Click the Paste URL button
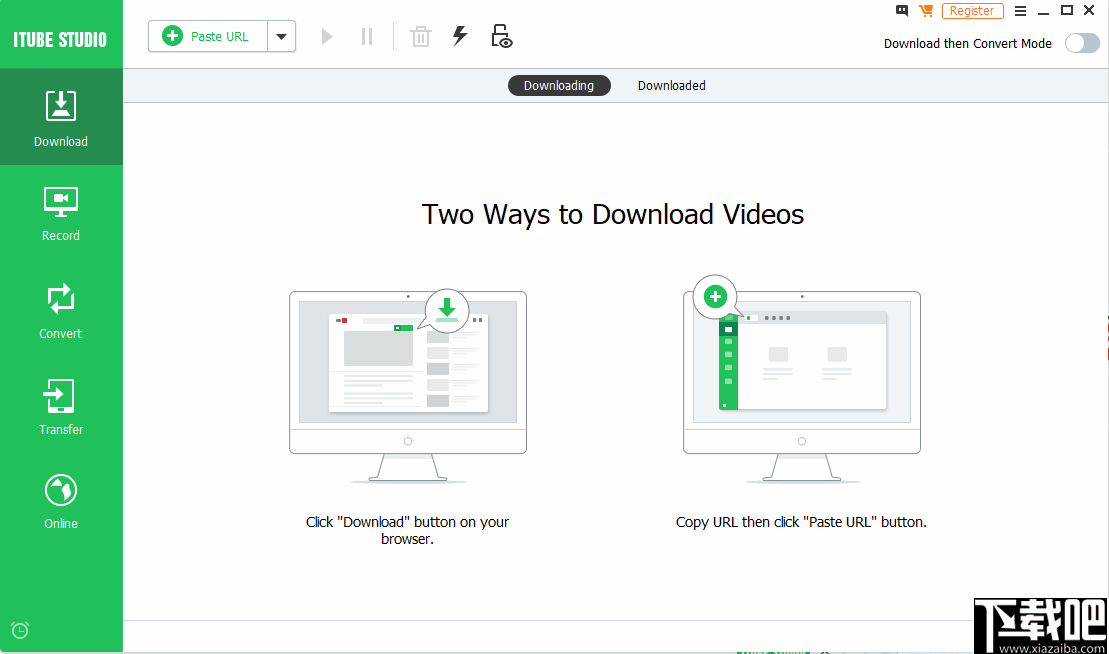 click(x=206, y=36)
